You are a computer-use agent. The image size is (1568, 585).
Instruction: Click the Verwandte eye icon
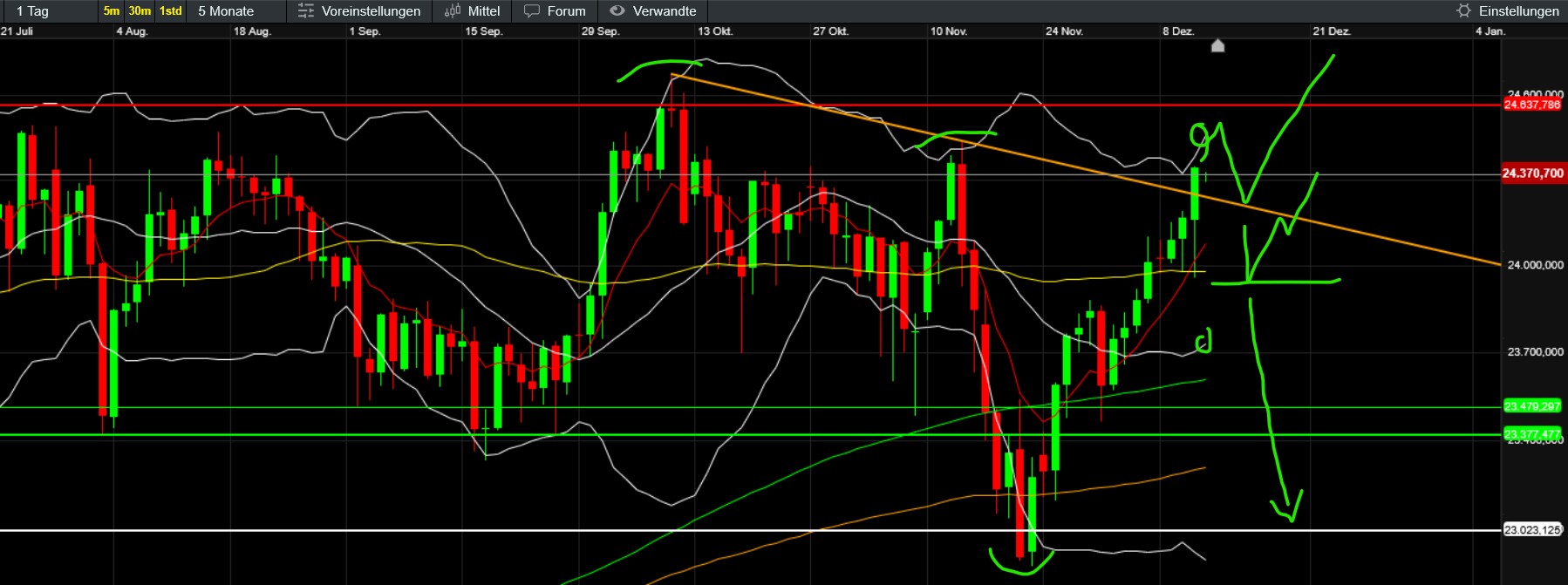[x=617, y=11]
